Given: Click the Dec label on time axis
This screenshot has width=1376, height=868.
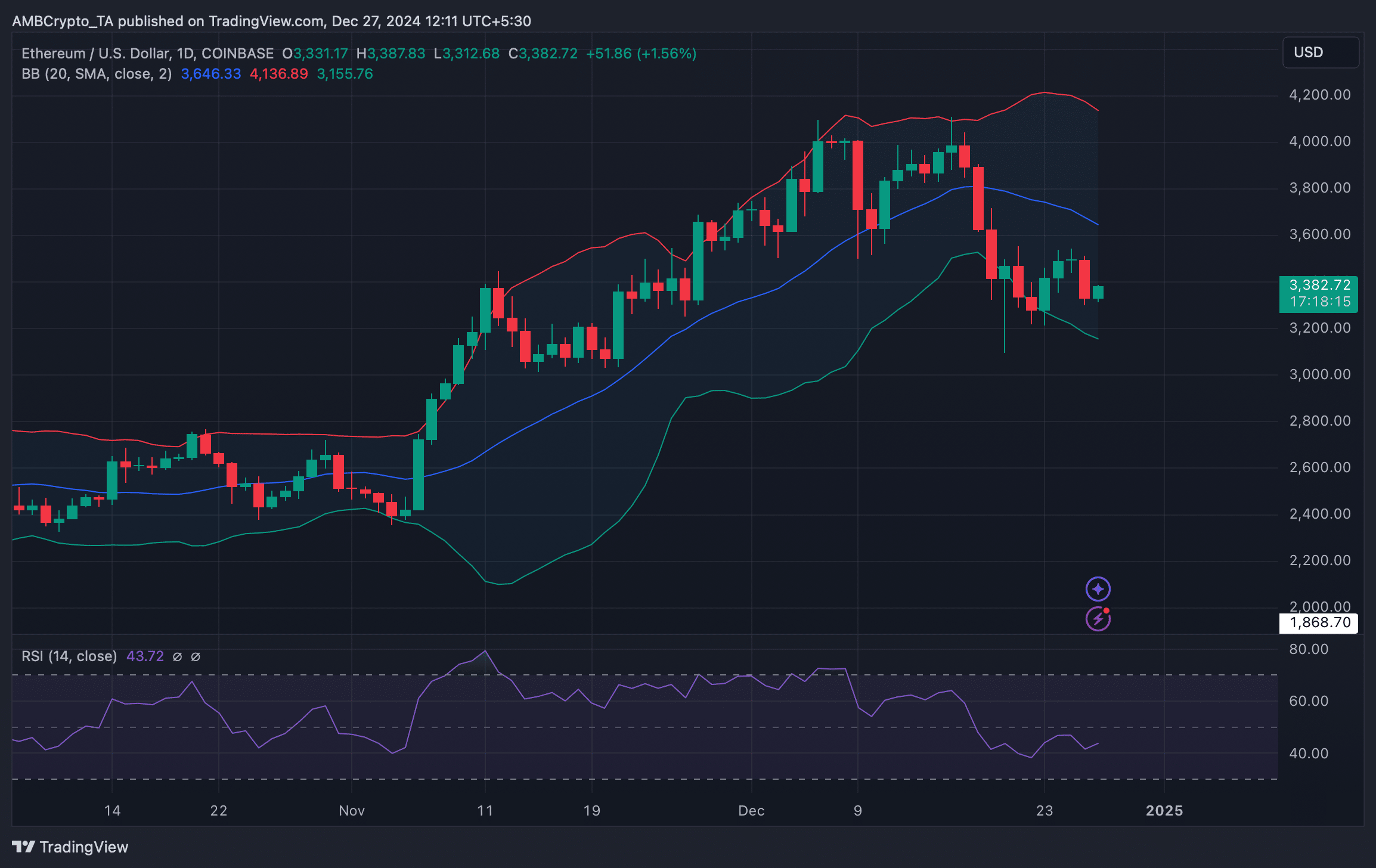Looking at the screenshot, I should (751, 811).
